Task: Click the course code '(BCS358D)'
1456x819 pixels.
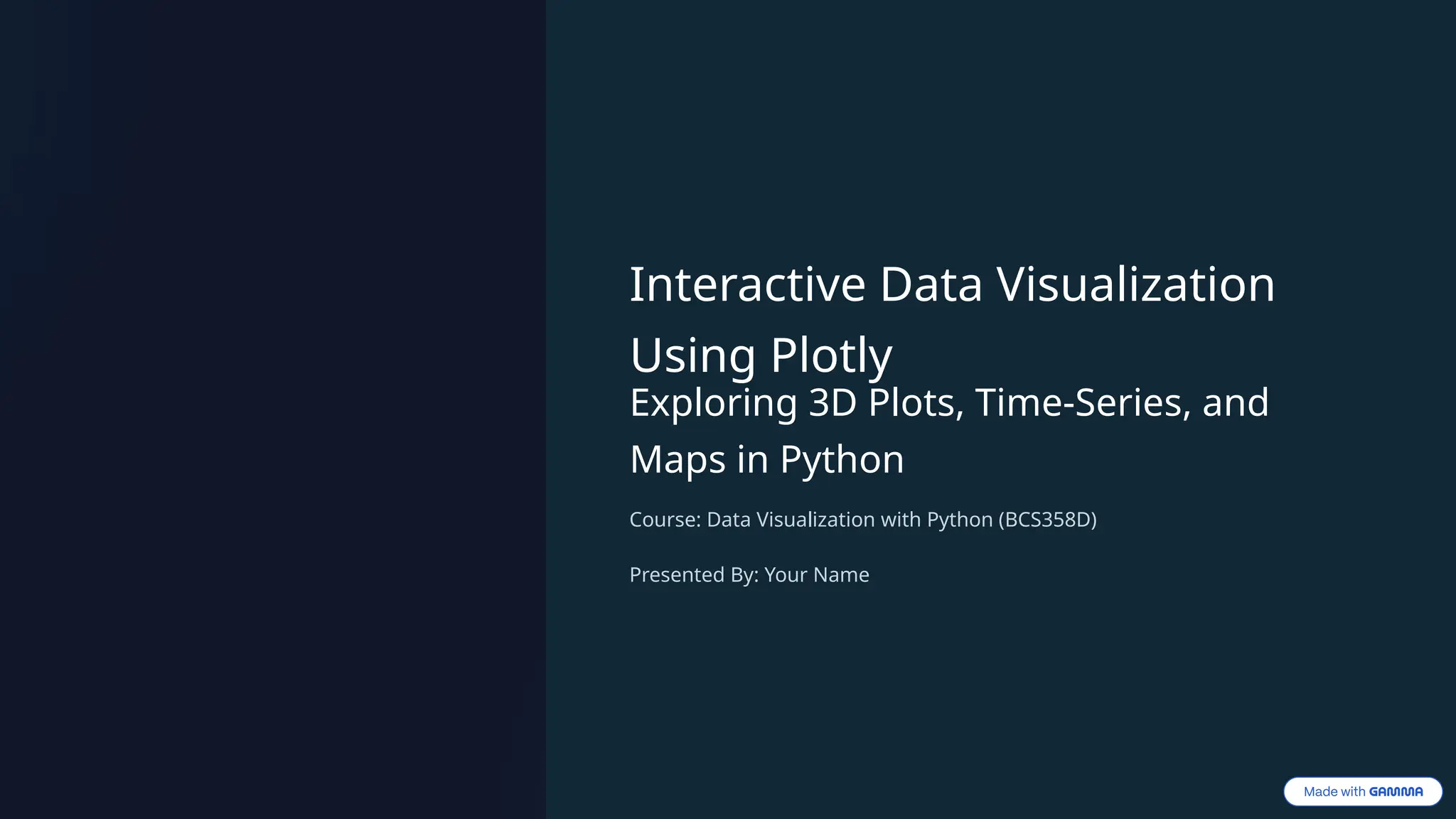Action: click(x=1047, y=520)
